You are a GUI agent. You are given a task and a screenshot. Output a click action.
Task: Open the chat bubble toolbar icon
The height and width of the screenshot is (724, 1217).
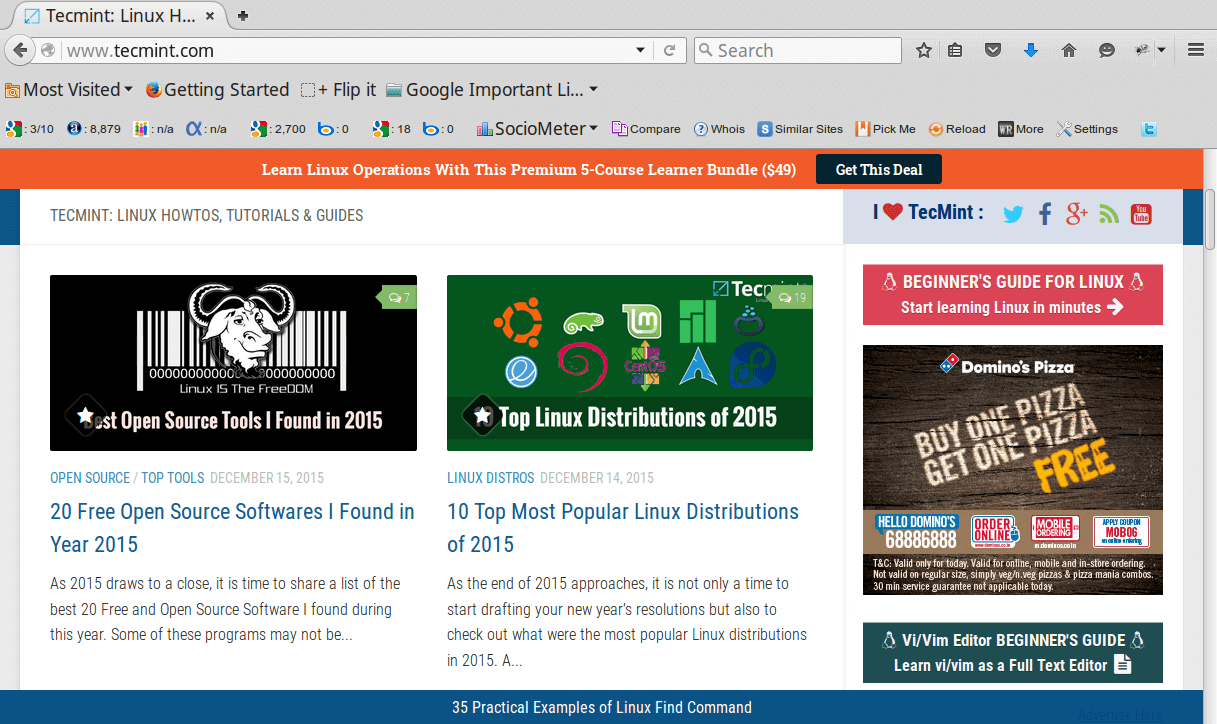tap(1107, 50)
